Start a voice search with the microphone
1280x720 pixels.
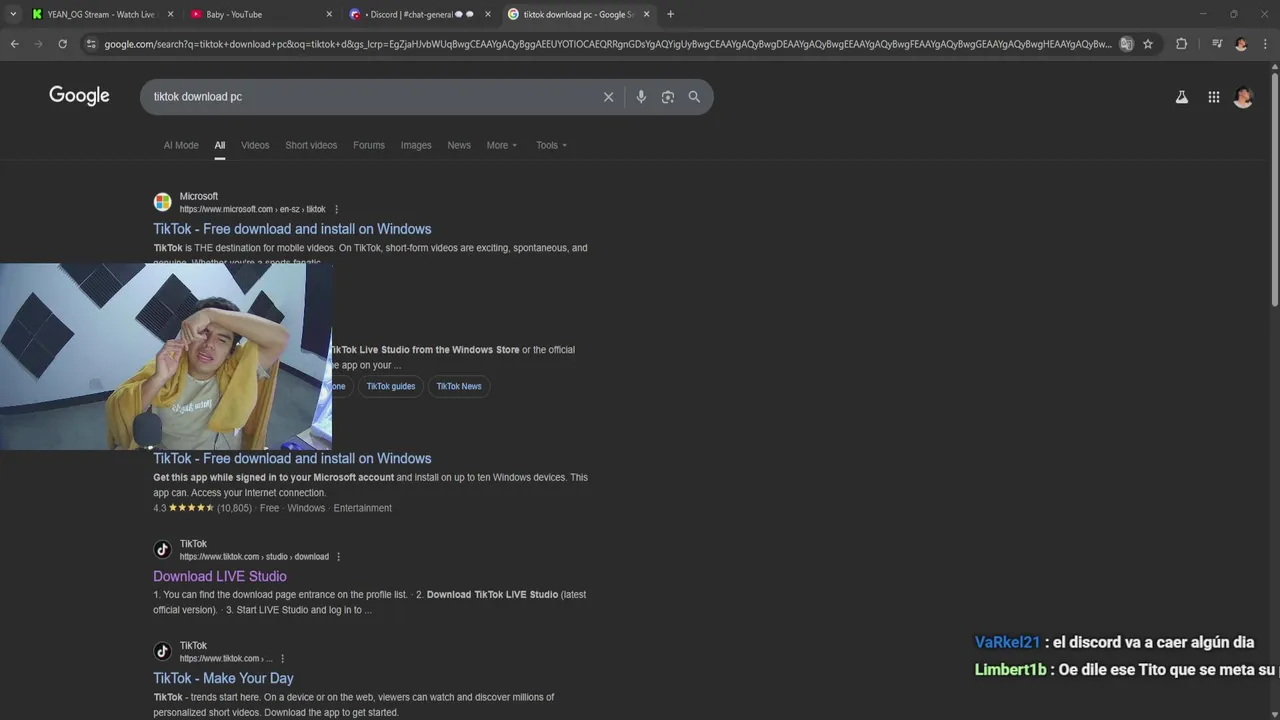(641, 97)
